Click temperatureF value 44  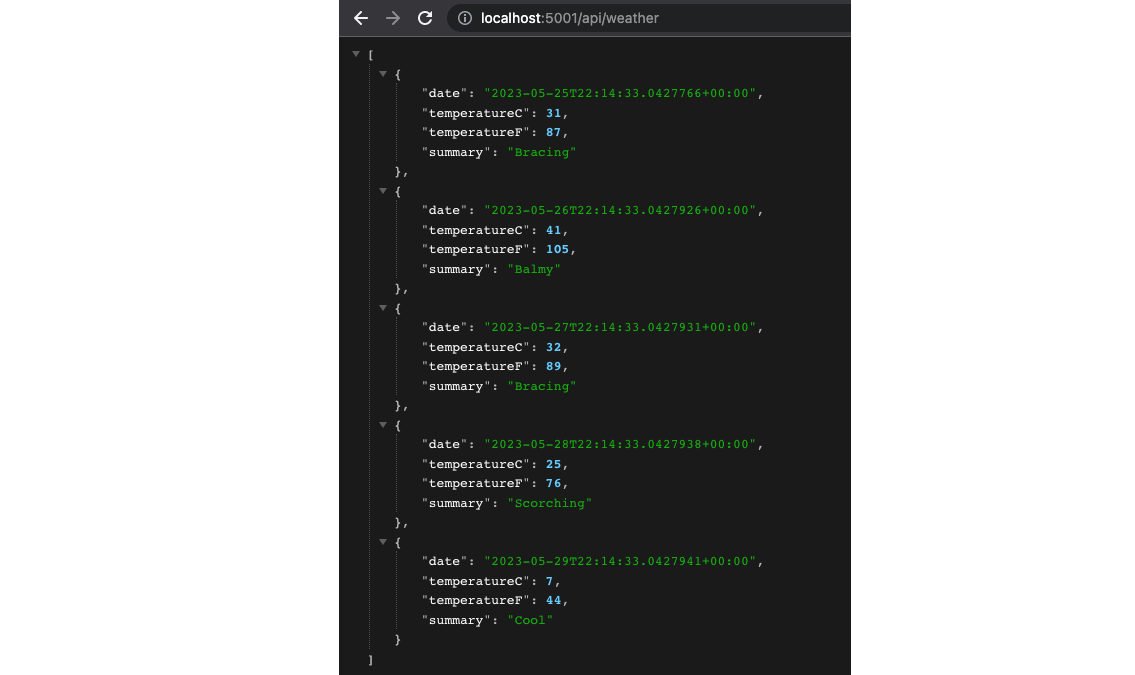(x=554, y=600)
